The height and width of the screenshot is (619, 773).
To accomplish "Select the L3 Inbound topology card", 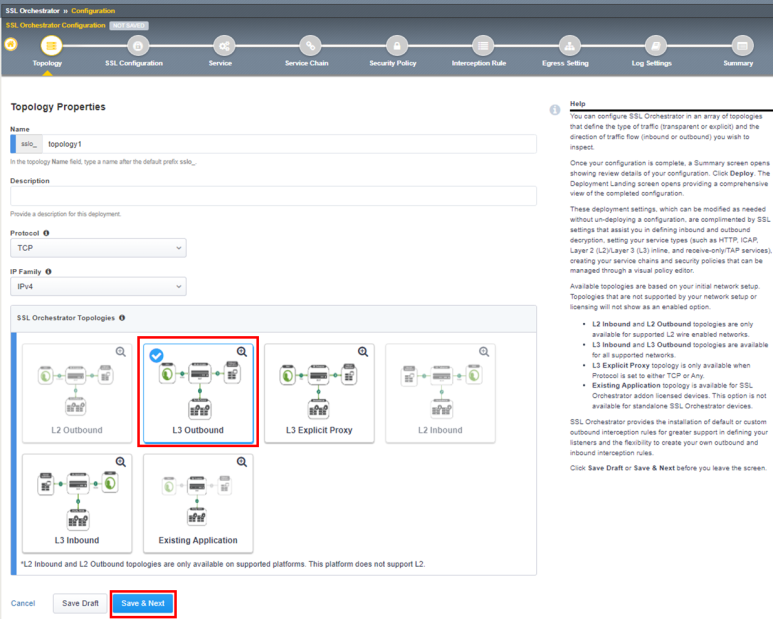I will coord(77,503).
